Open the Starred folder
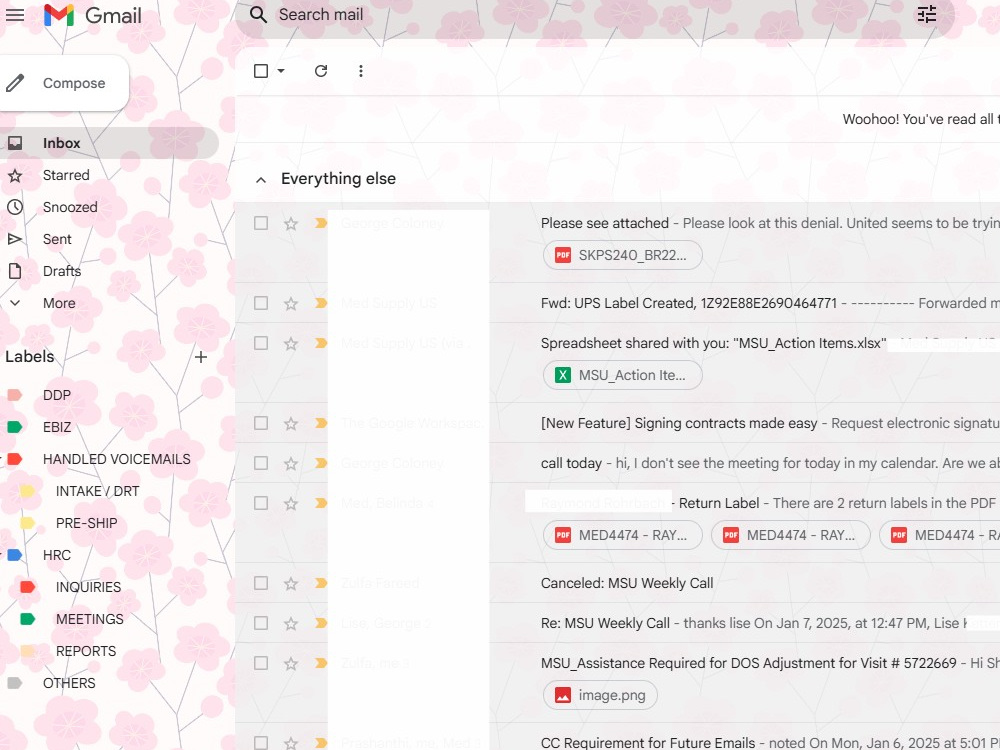The height and width of the screenshot is (750, 1000). 66,175
